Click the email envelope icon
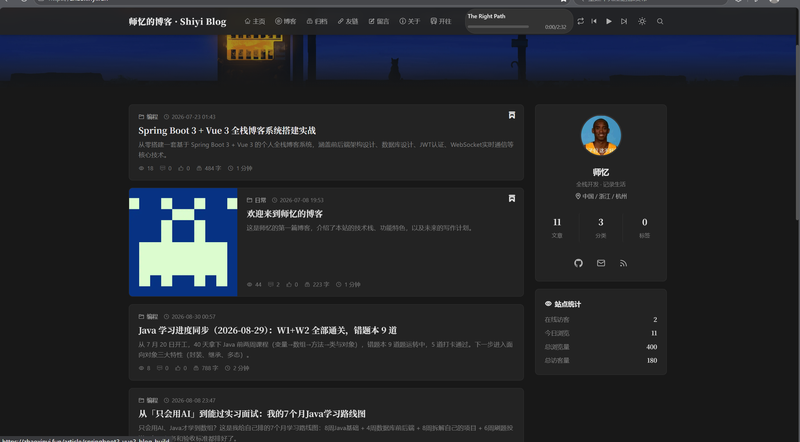 point(601,263)
